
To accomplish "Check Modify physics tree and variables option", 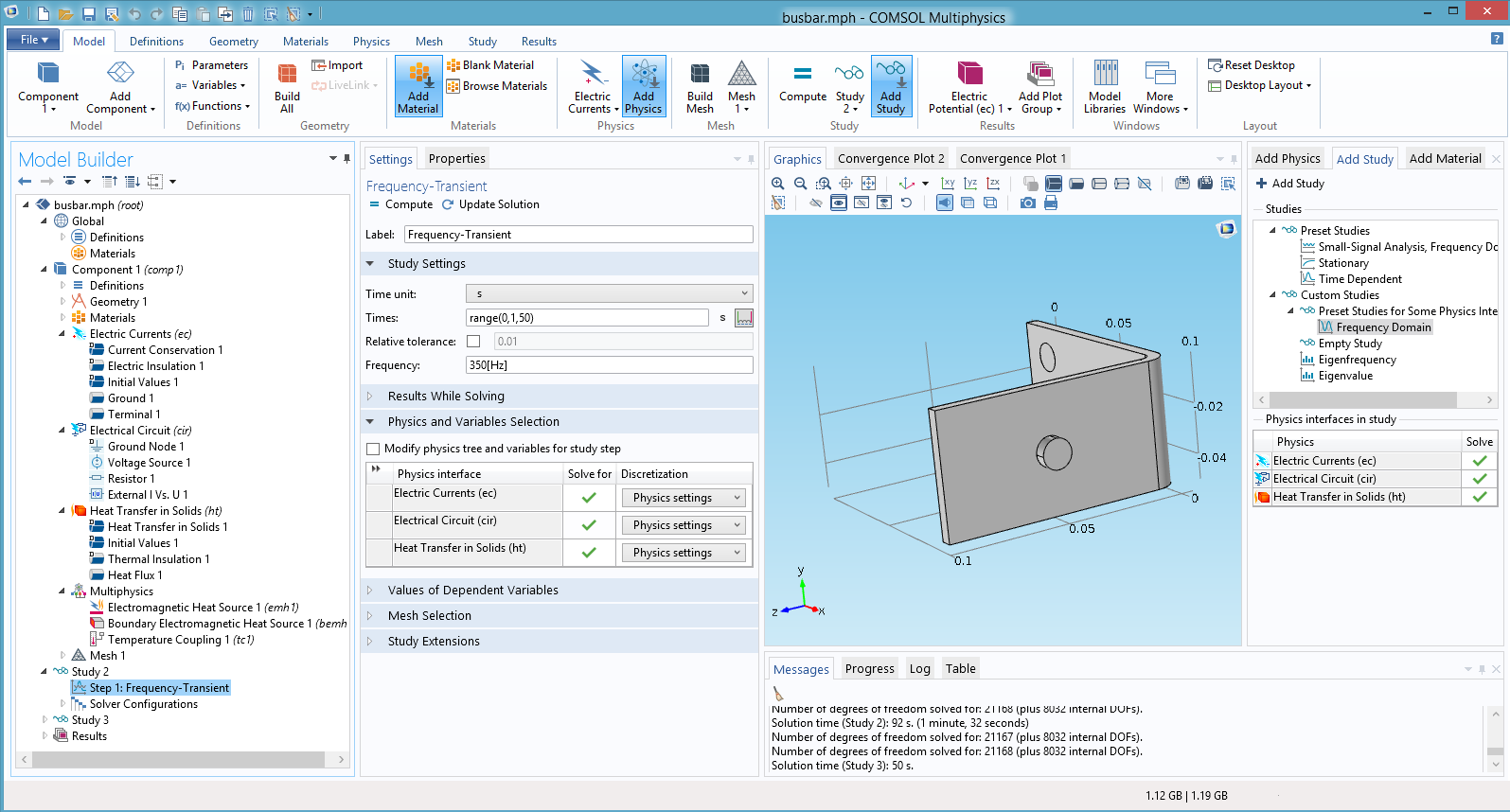I will [373, 449].
